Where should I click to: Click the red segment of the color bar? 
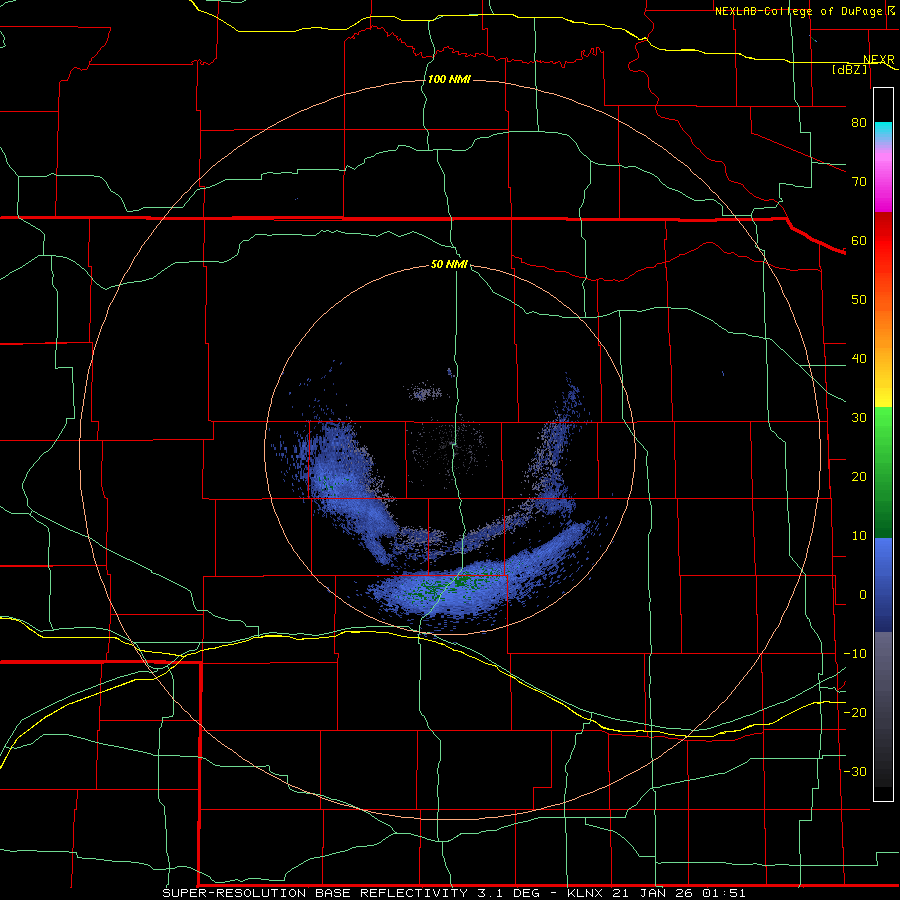tap(883, 240)
